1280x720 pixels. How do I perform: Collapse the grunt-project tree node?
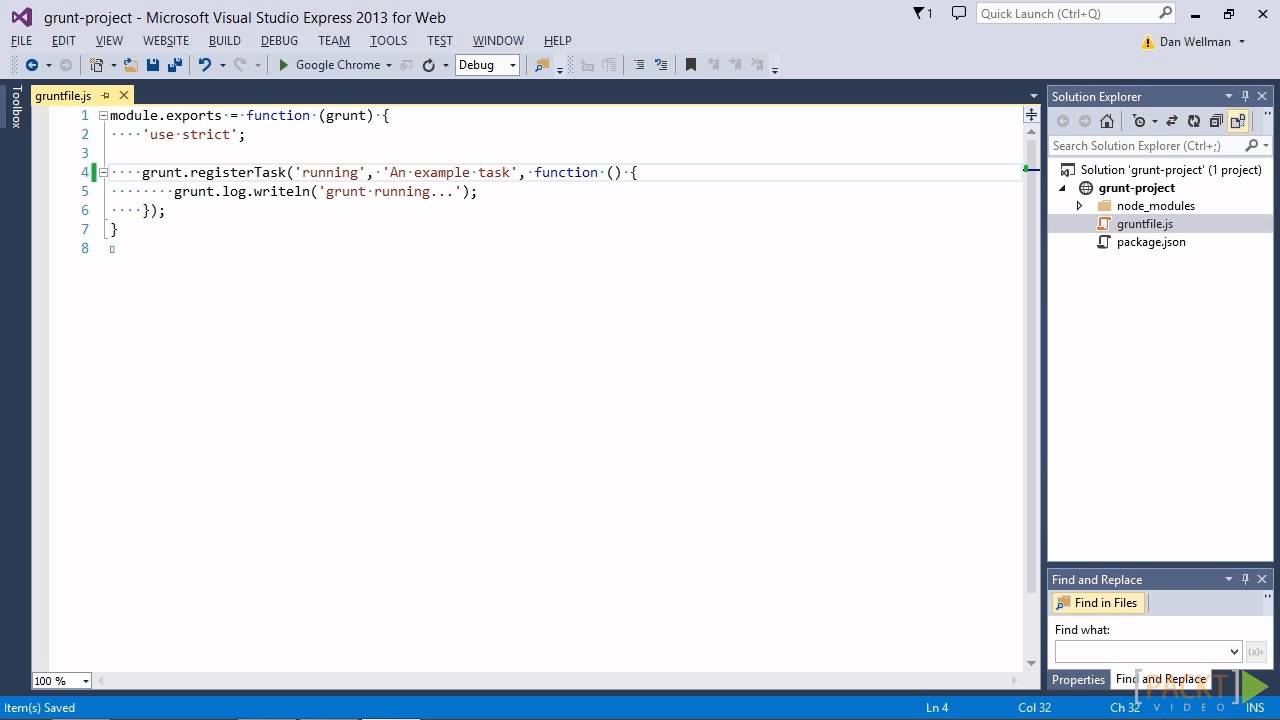(x=1064, y=188)
